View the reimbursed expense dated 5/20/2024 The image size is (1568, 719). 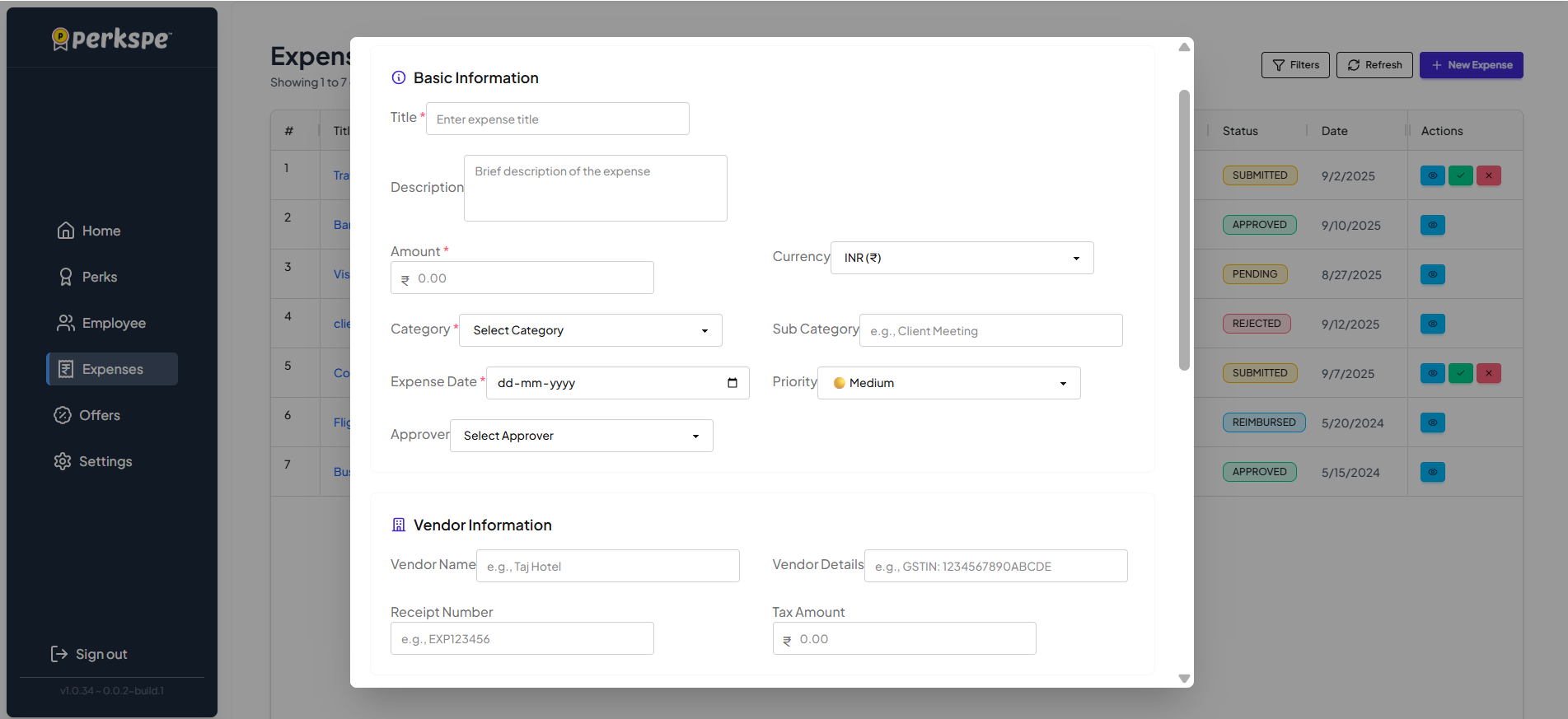1432,423
